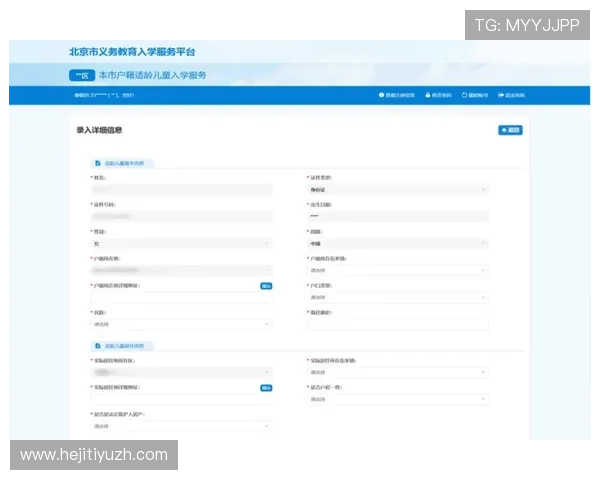Click the input field right of 民族

coord(398,324)
